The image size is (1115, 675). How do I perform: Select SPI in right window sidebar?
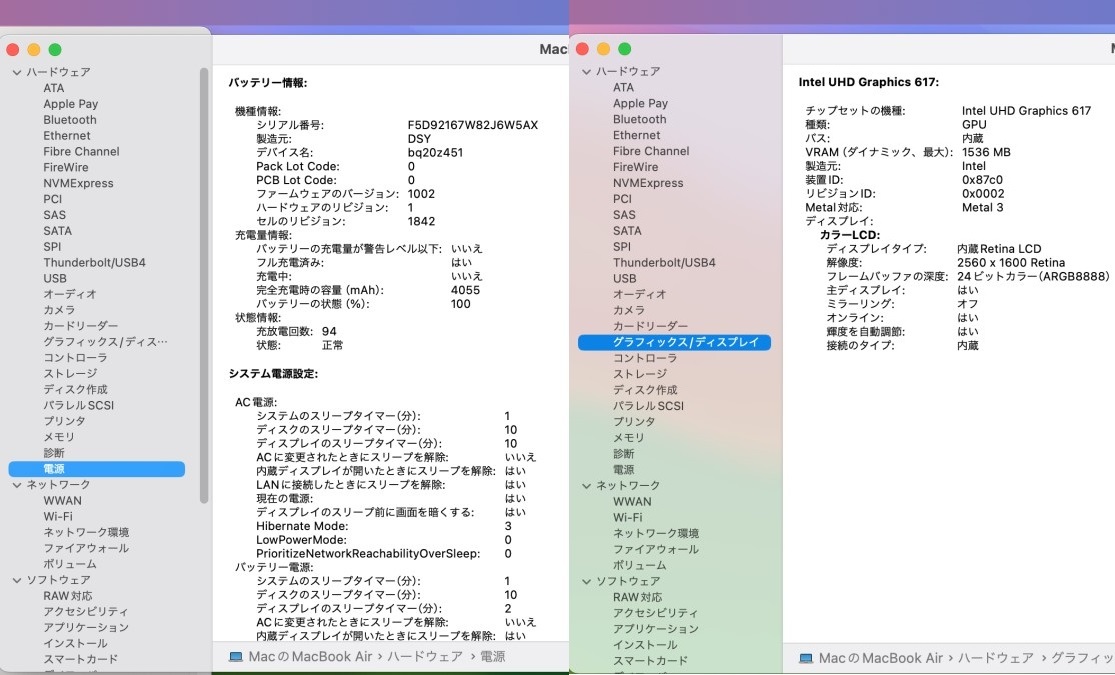pos(621,247)
